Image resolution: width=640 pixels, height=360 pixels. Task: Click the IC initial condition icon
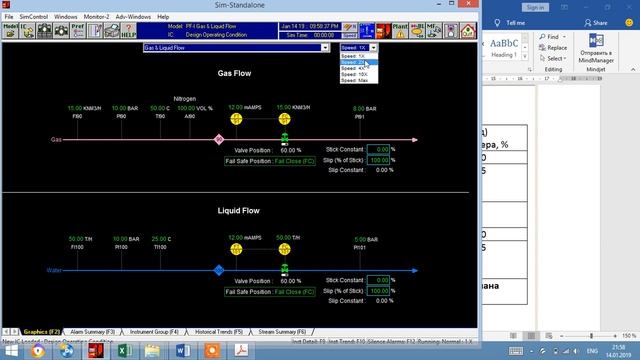(27, 31)
